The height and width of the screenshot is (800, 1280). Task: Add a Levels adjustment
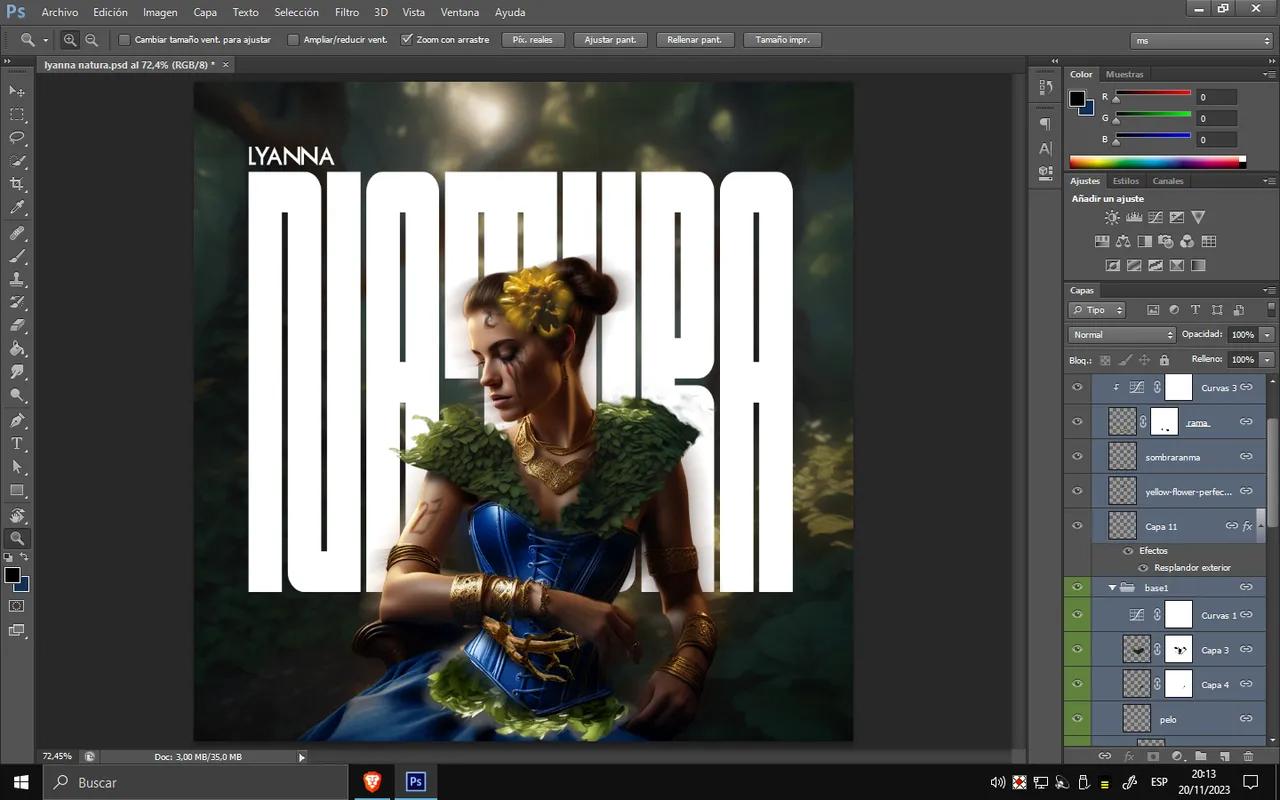pos(1134,217)
